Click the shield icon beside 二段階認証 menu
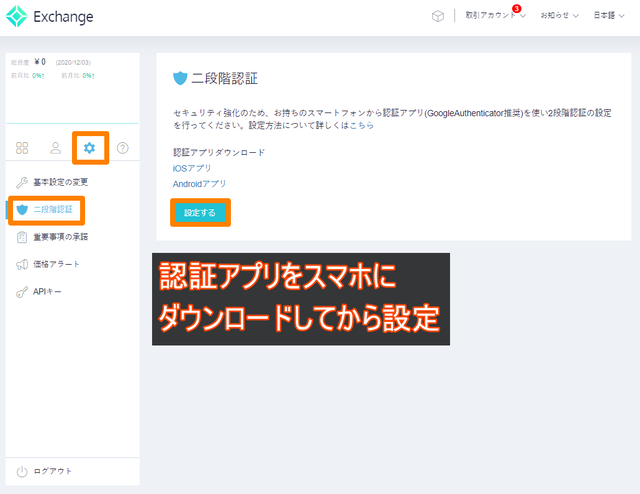 point(22,210)
